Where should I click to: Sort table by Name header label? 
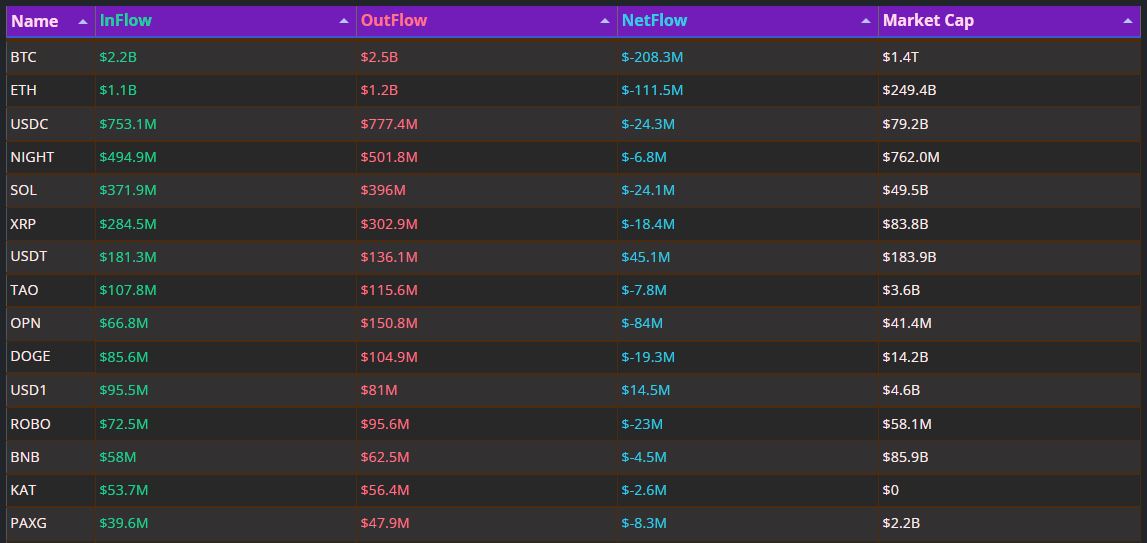click(35, 21)
